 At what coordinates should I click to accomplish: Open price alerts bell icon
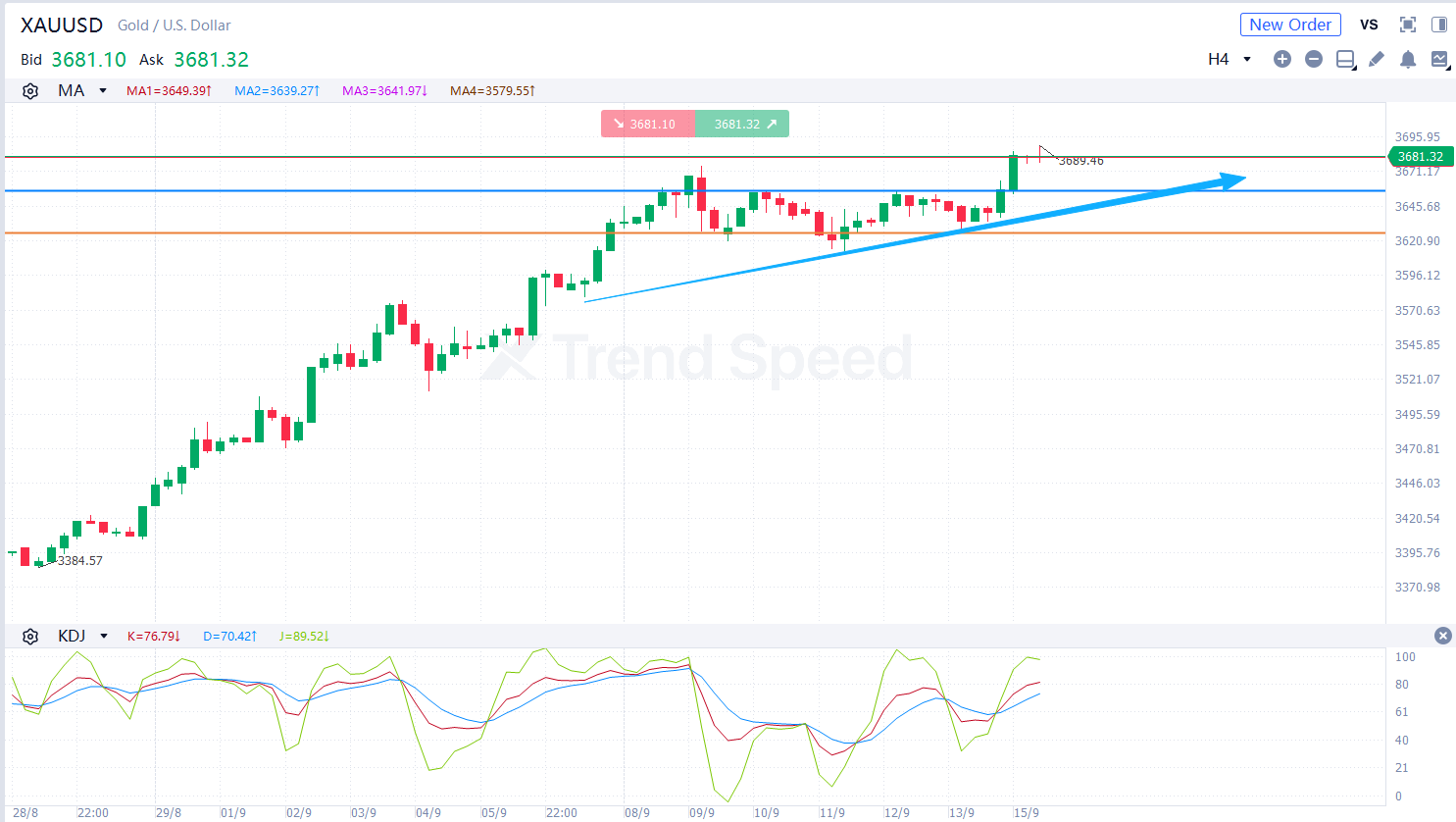click(1408, 60)
